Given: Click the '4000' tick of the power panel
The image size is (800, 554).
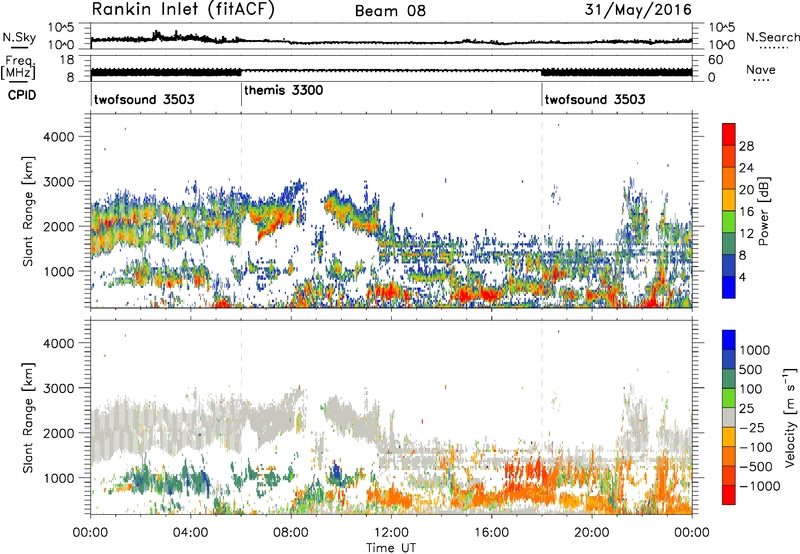Looking at the screenshot, I should coord(58,137).
